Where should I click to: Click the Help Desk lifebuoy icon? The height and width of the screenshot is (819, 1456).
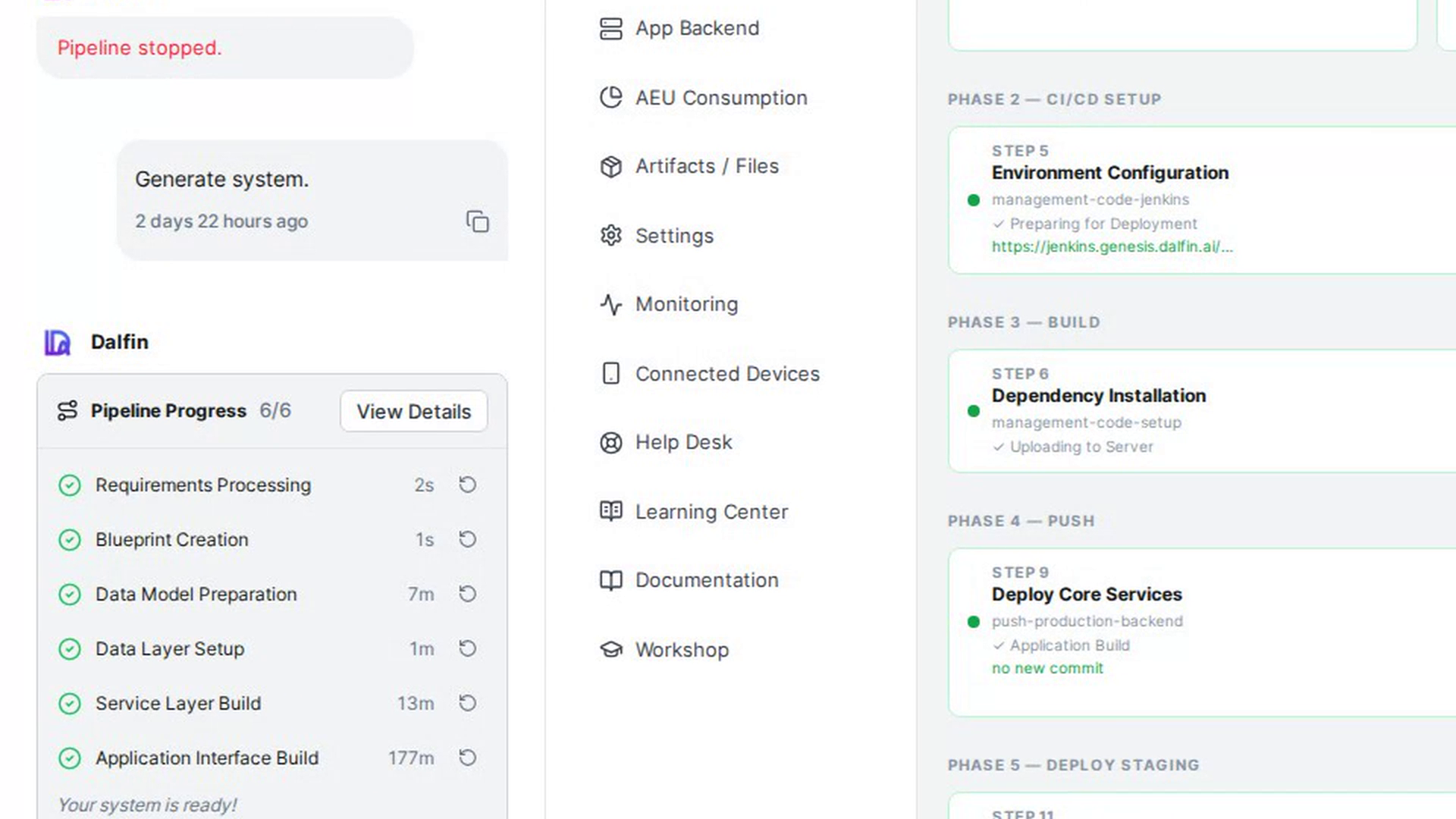(610, 442)
